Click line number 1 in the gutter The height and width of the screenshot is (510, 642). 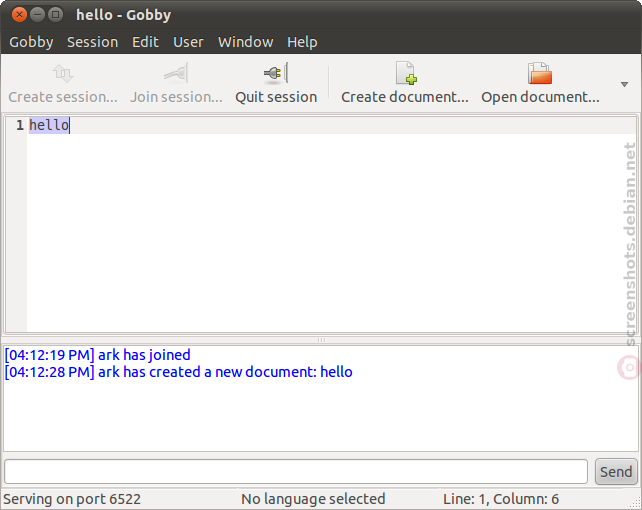tap(20, 125)
